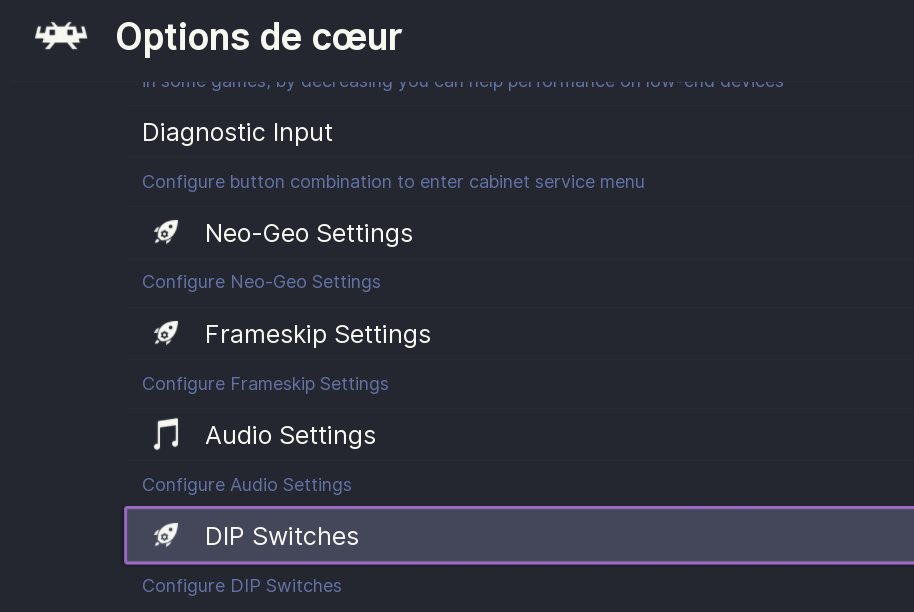The image size is (914, 612).
Task: Click the 'Configure DIP Switches' description
Action: [241, 586]
